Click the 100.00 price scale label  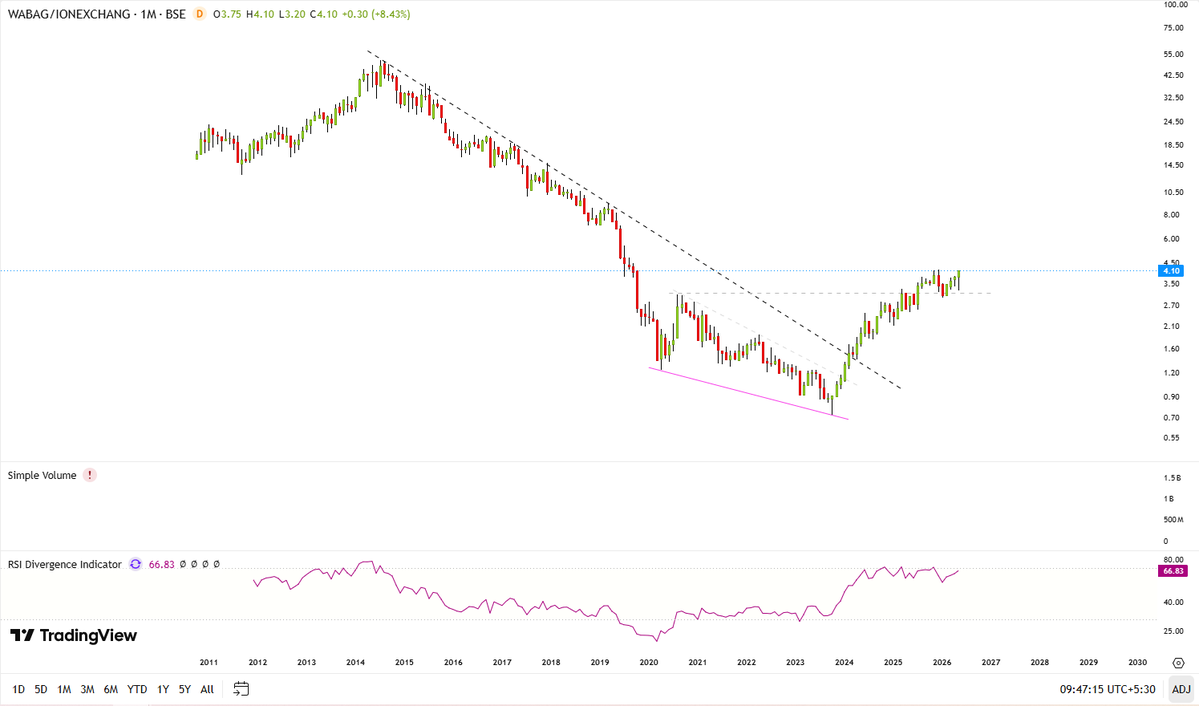(1174, 5)
